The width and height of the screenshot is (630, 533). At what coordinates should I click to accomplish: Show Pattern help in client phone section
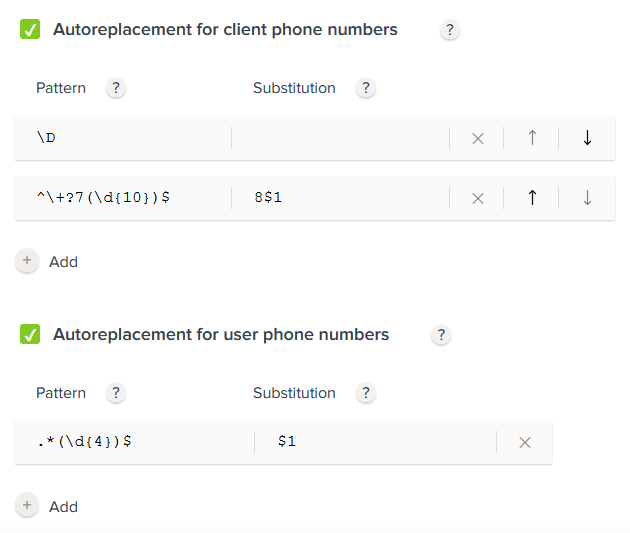coord(116,88)
